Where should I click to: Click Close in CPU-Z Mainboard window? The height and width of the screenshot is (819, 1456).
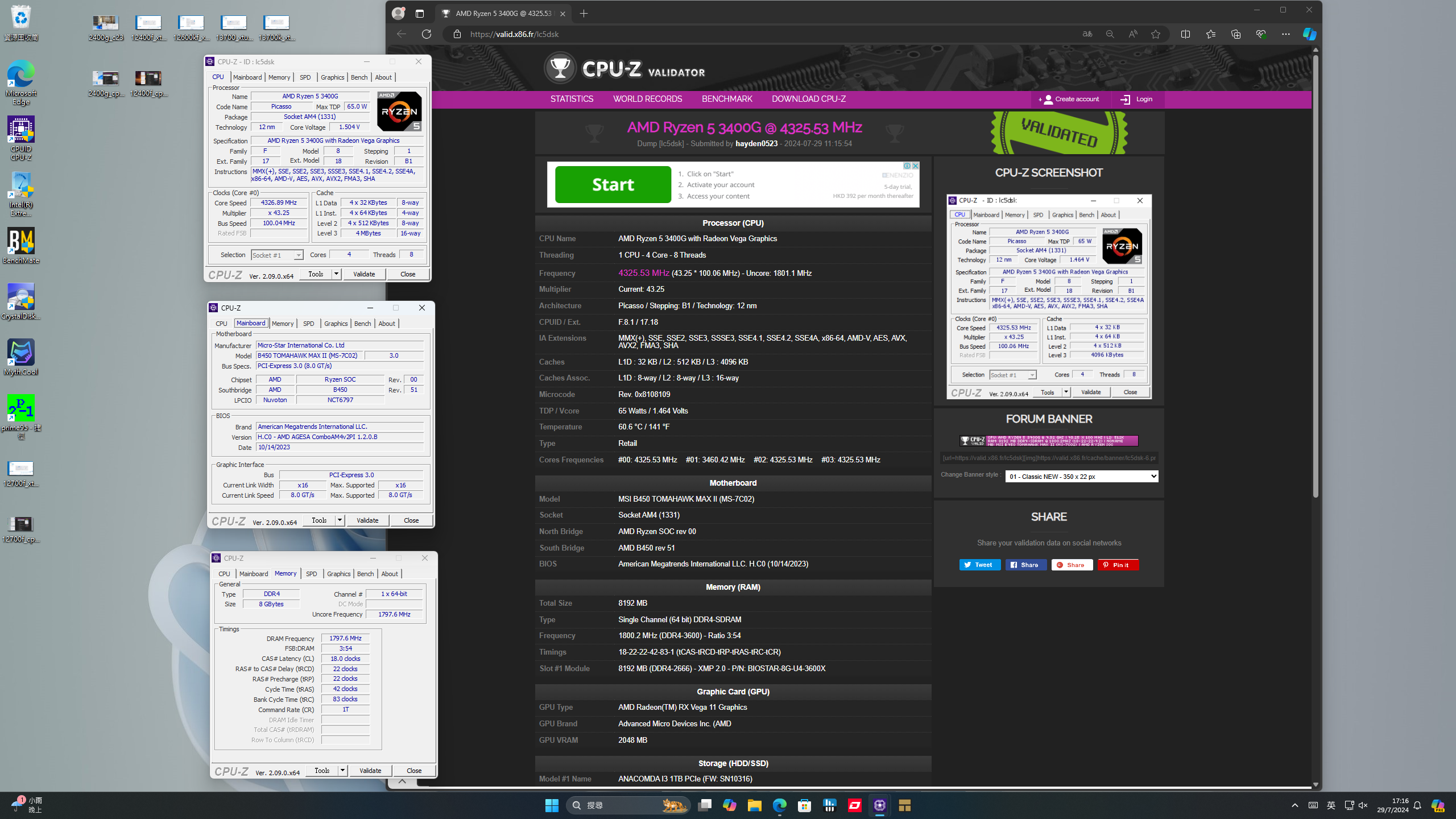pyautogui.click(x=411, y=520)
